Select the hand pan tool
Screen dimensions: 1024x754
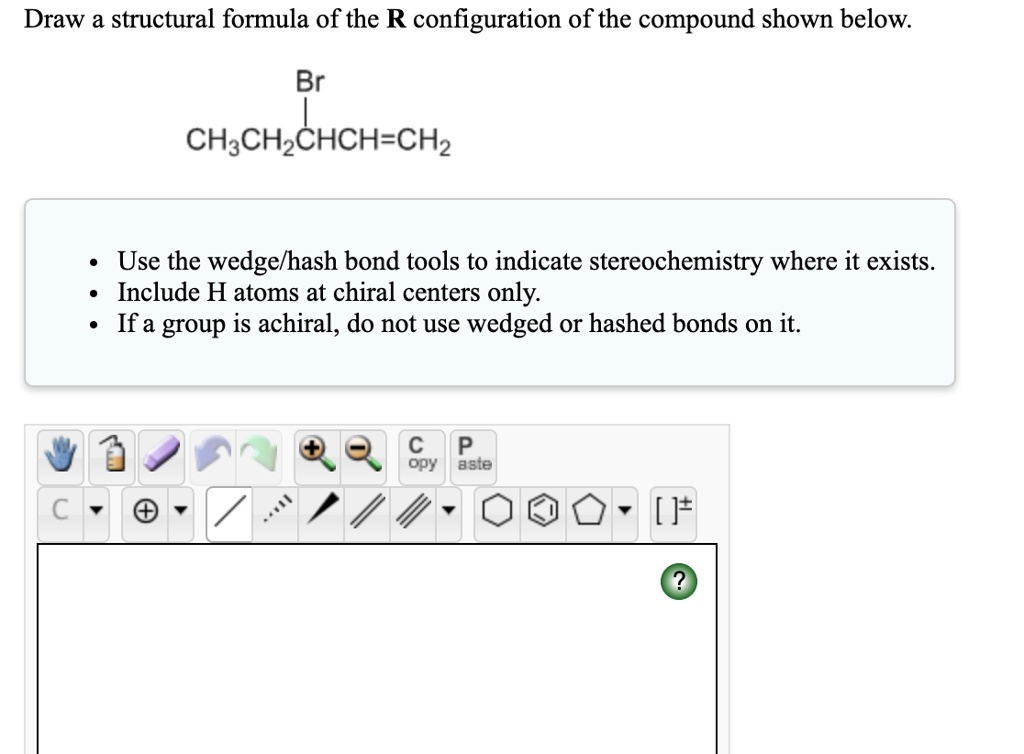tap(56, 456)
